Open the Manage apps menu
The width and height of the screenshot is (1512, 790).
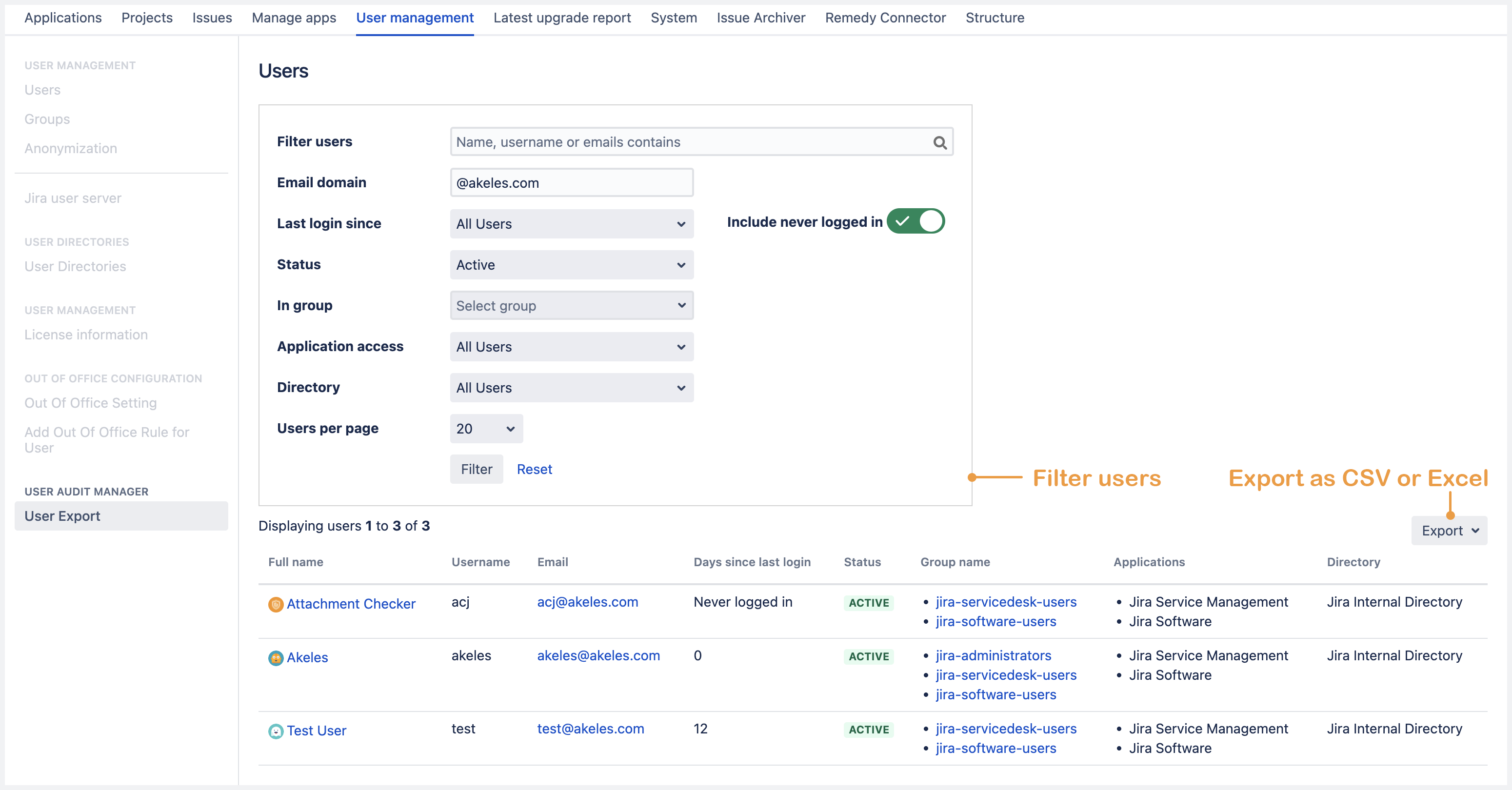(x=293, y=18)
